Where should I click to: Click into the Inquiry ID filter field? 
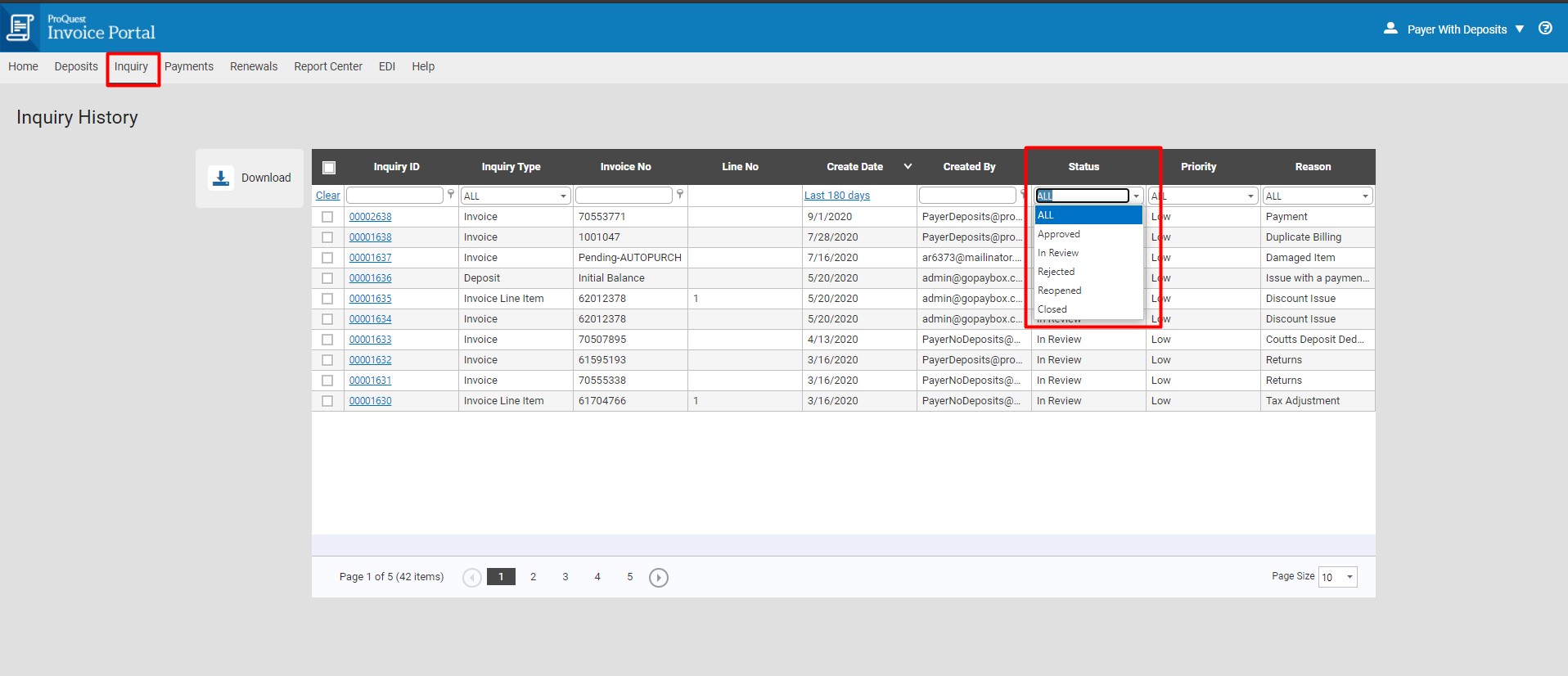point(394,196)
